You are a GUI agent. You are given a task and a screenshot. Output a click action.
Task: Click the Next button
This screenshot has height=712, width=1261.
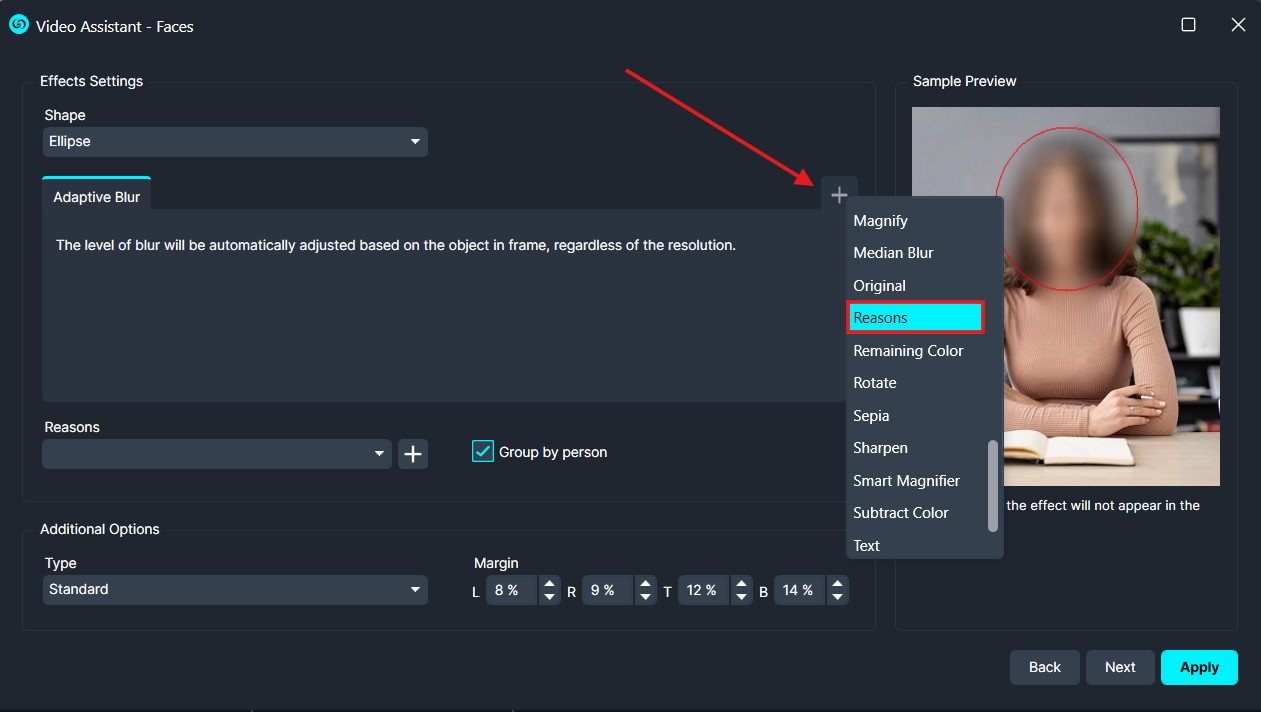click(x=1120, y=668)
